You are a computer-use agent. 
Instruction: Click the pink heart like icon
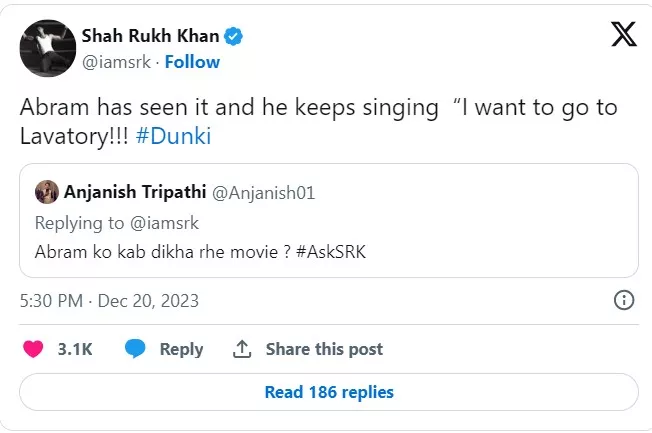pyautogui.click(x=33, y=349)
